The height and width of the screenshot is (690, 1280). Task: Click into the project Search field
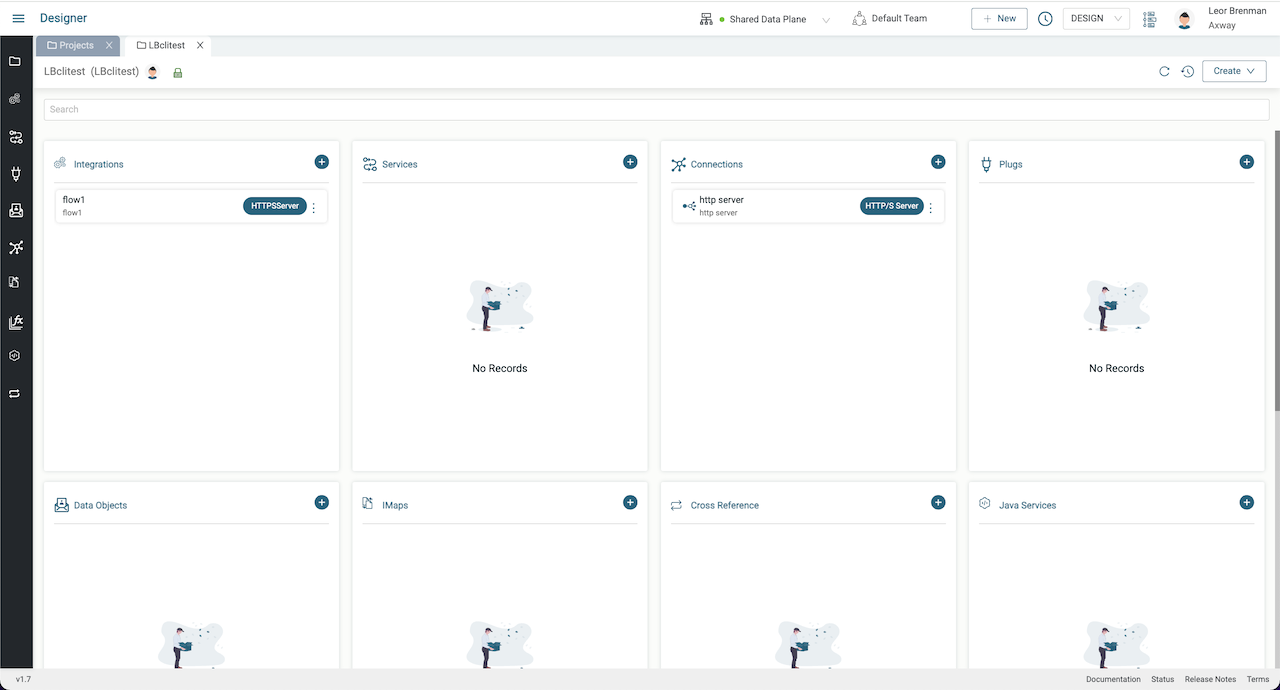tap(657, 109)
